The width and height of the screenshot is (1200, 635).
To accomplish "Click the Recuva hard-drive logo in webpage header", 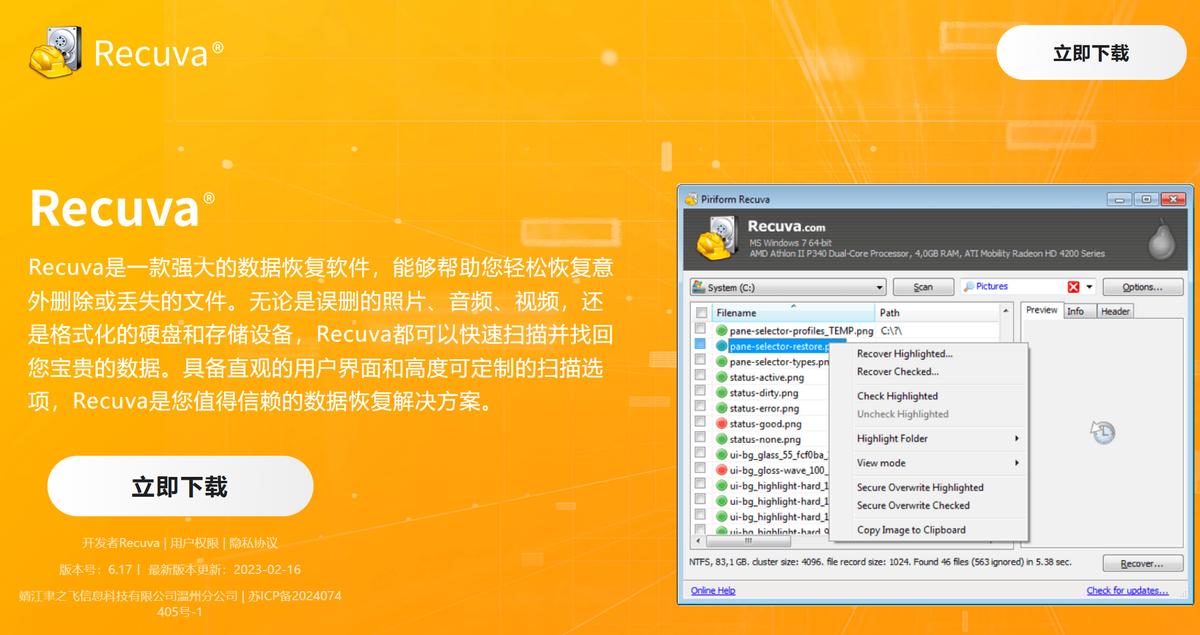I will (x=56, y=52).
